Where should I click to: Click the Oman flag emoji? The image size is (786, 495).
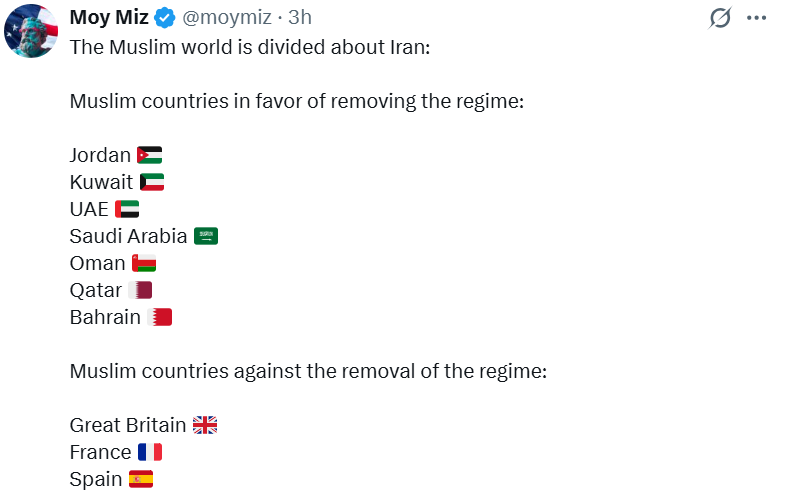click(x=144, y=263)
